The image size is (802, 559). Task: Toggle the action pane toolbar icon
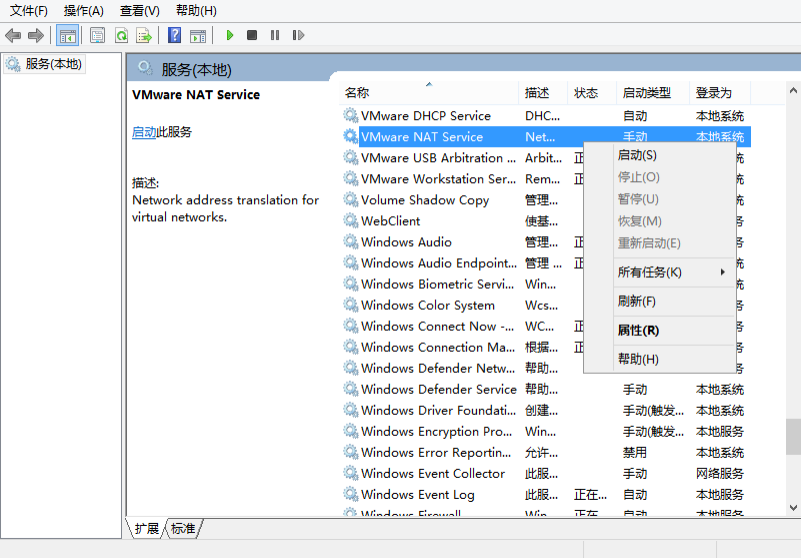198,35
